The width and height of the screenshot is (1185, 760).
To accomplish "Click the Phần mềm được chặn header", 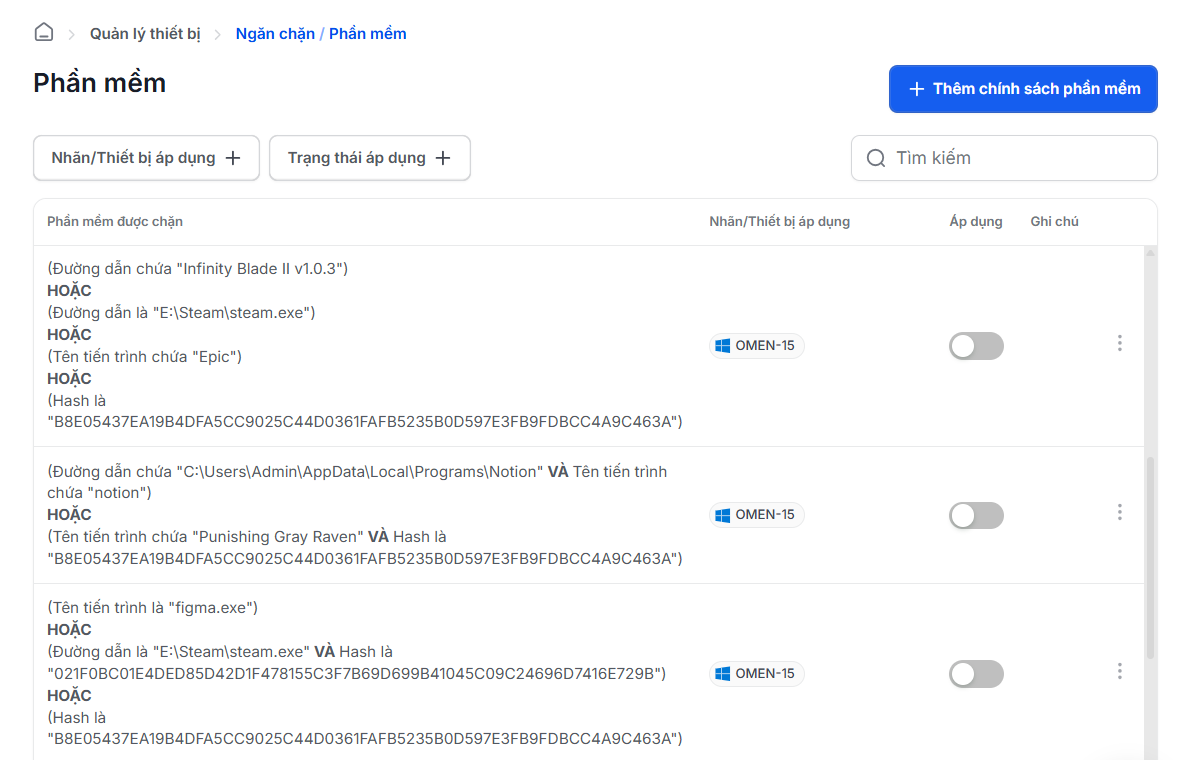I will tap(115, 221).
